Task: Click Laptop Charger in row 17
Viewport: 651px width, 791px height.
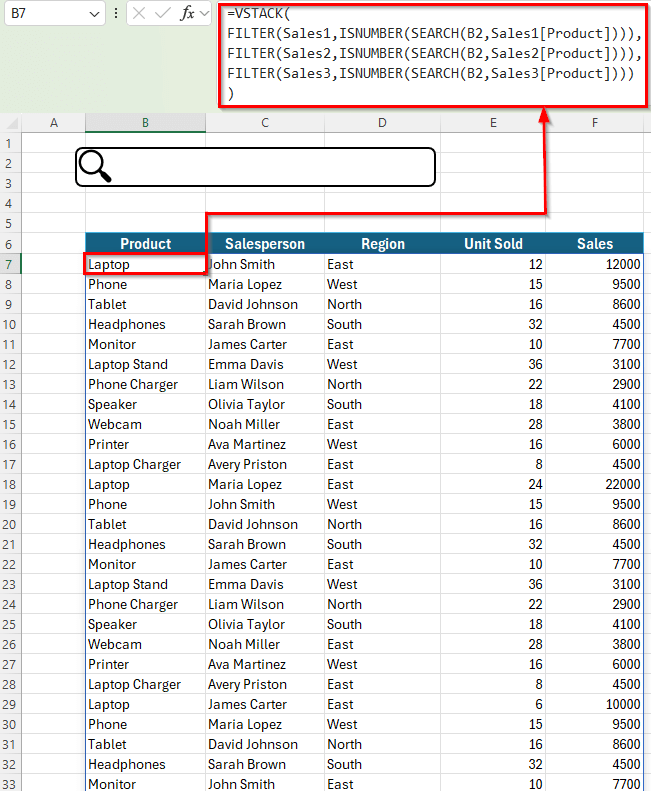Action: click(x=145, y=464)
